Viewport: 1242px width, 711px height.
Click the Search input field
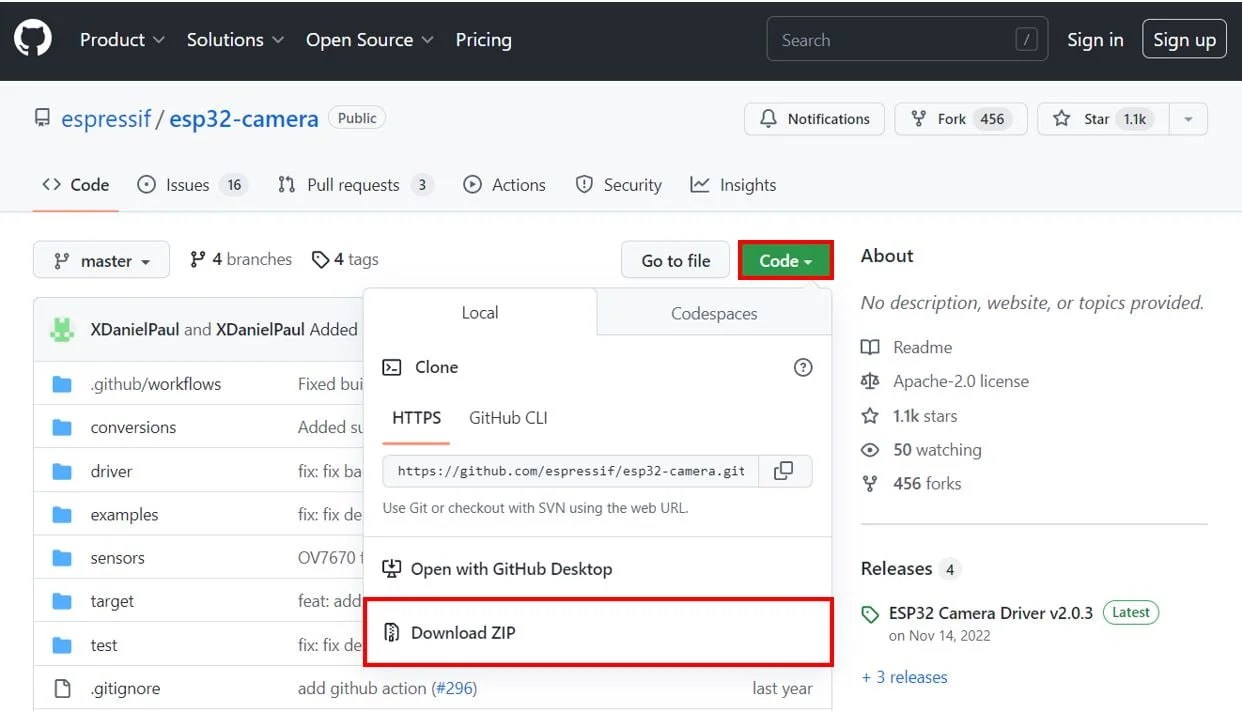click(893, 40)
